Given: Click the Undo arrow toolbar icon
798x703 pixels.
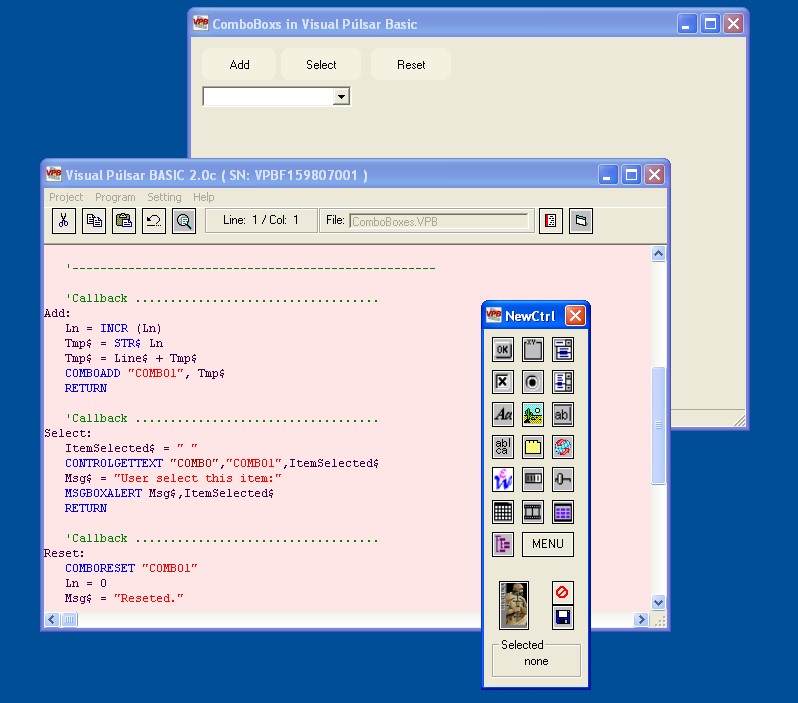Looking at the screenshot, I should point(154,221).
